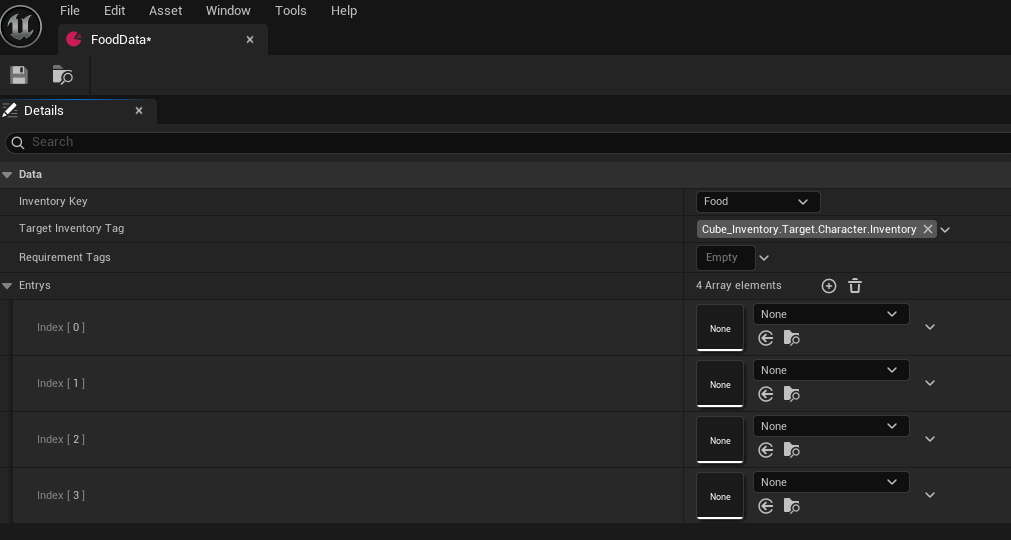1011x540 pixels.
Task: Collapse the Data category
Action: pos(7,175)
